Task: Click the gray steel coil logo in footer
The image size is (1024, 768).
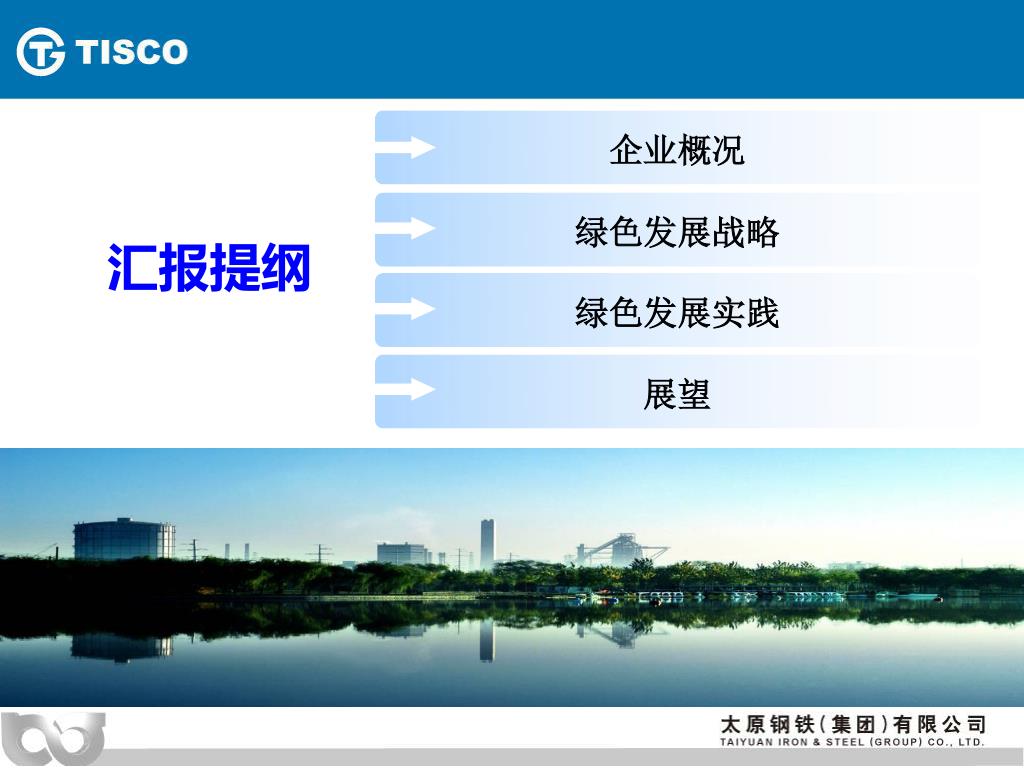Action: pyautogui.click(x=53, y=739)
